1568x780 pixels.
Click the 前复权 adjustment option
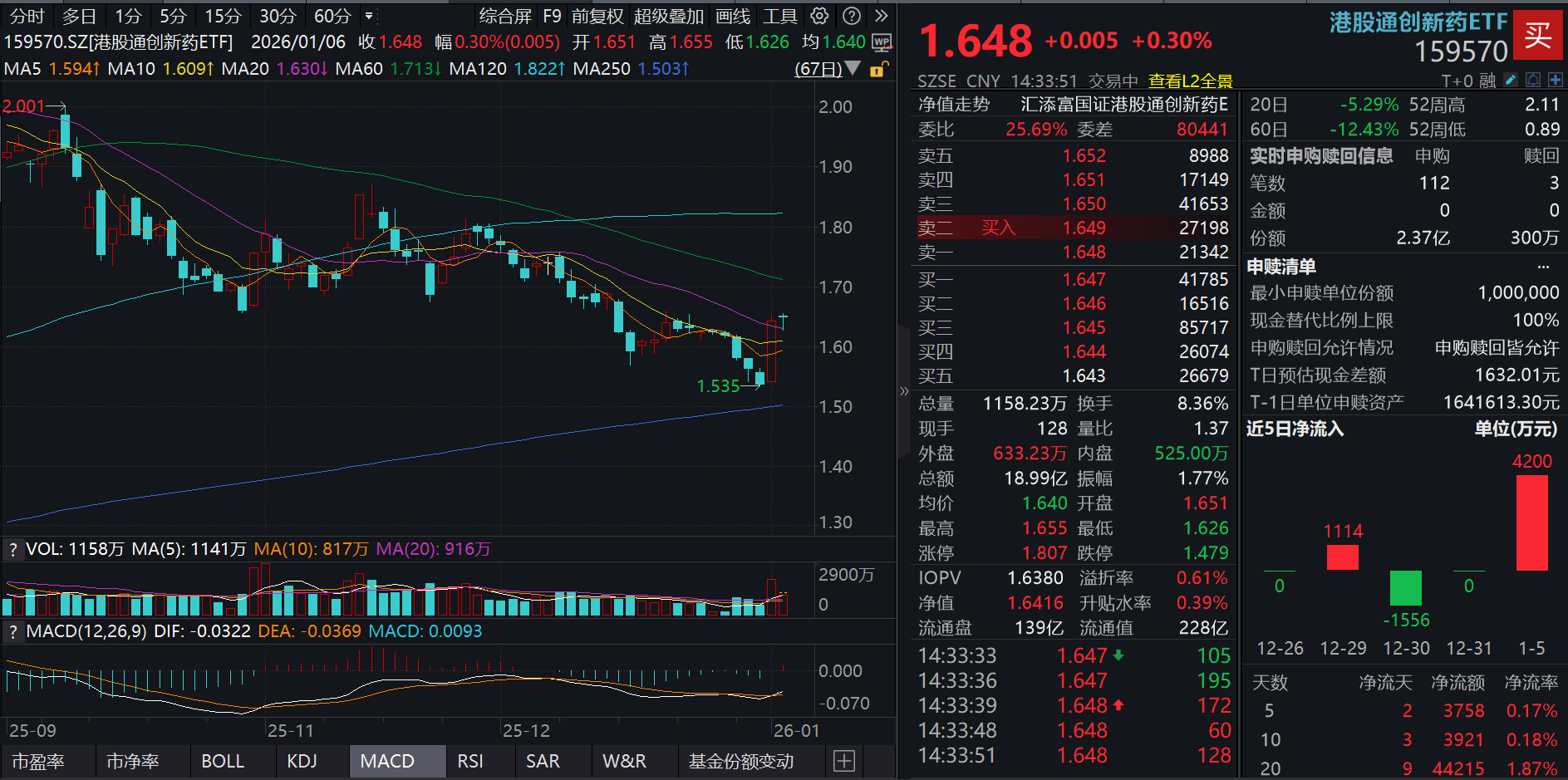point(597,16)
